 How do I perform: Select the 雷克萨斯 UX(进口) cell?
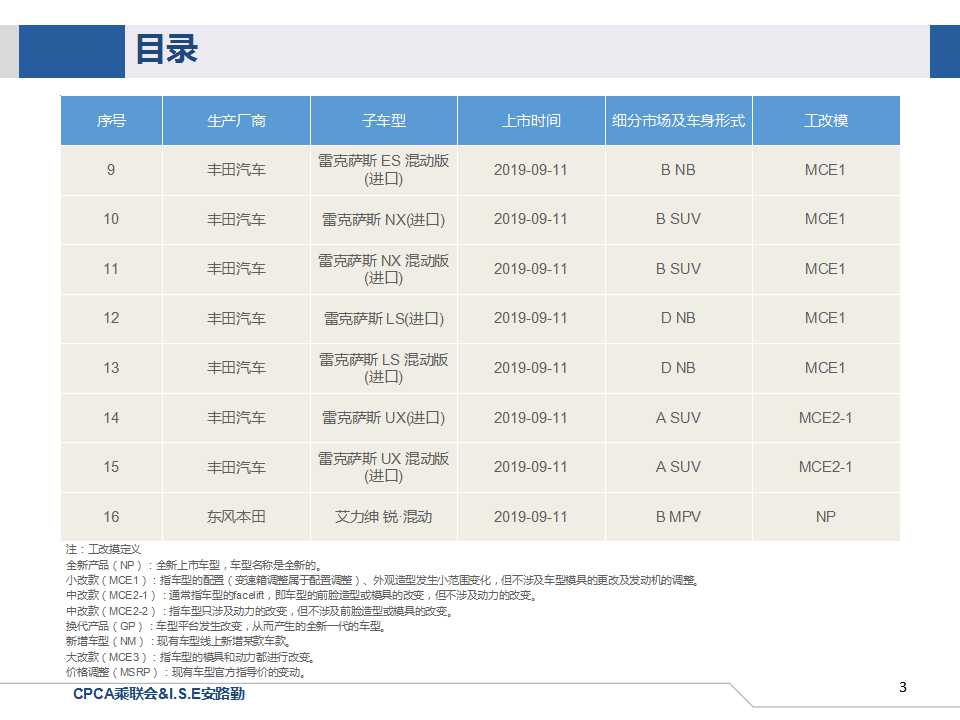(x=384, y=418)
